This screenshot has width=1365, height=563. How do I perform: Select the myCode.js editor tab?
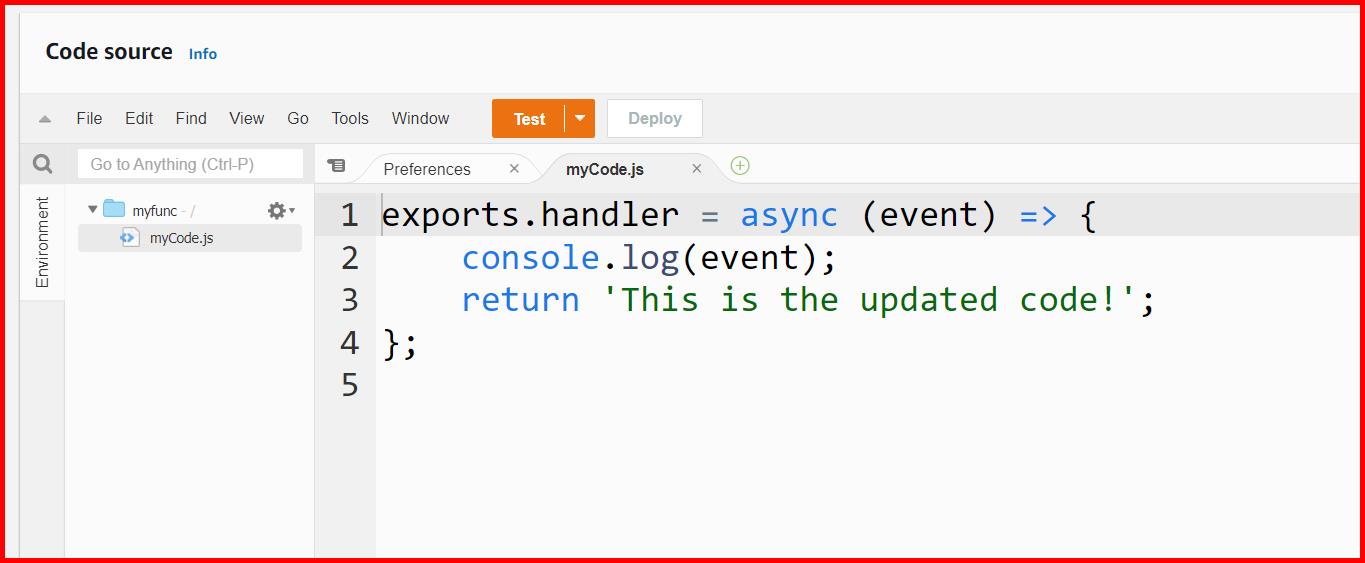click(x=605, y=169)
